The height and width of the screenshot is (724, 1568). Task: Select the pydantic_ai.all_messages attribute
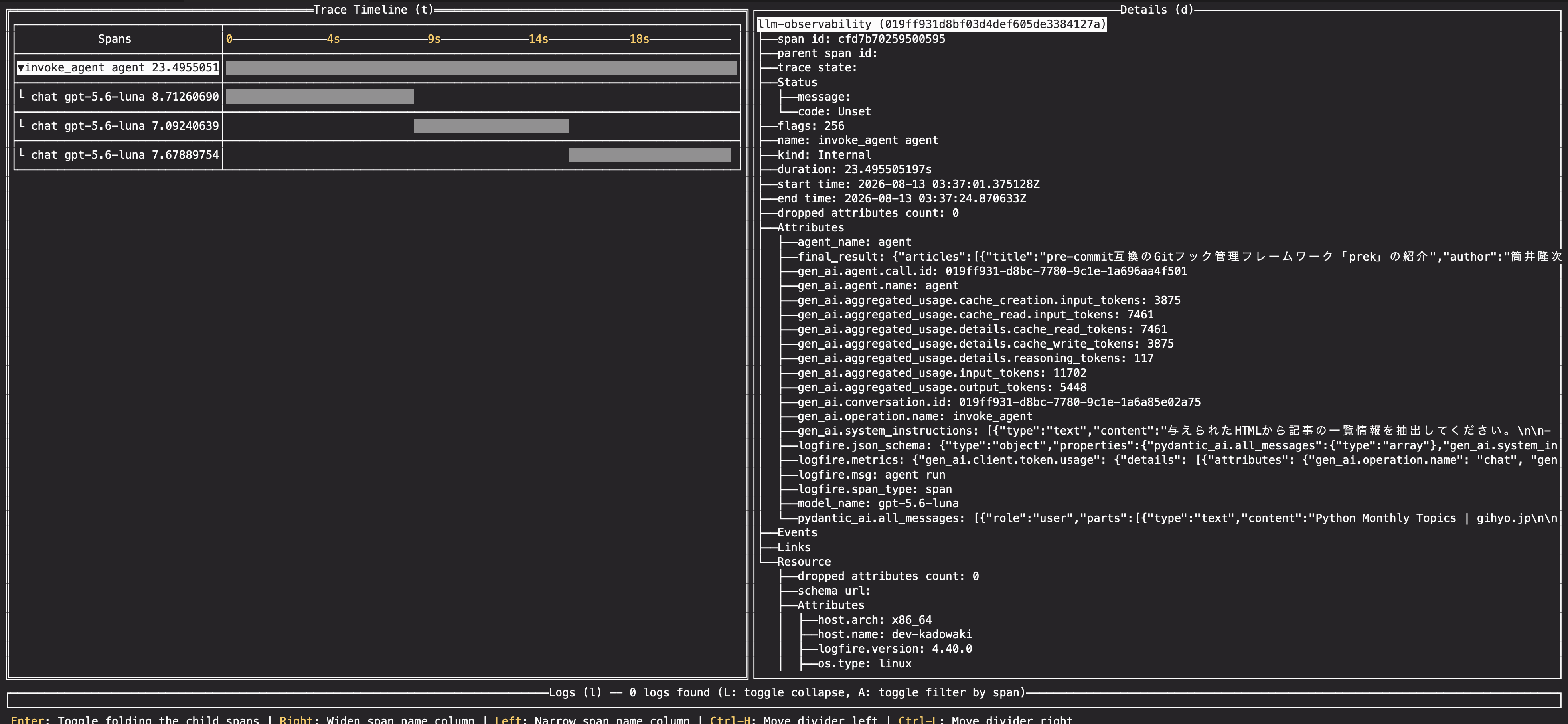1177,518
